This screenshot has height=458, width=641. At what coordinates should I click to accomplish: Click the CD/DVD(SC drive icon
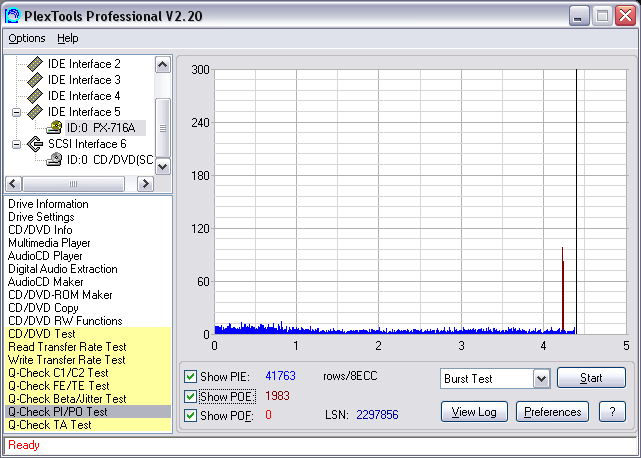coord(54,159)
